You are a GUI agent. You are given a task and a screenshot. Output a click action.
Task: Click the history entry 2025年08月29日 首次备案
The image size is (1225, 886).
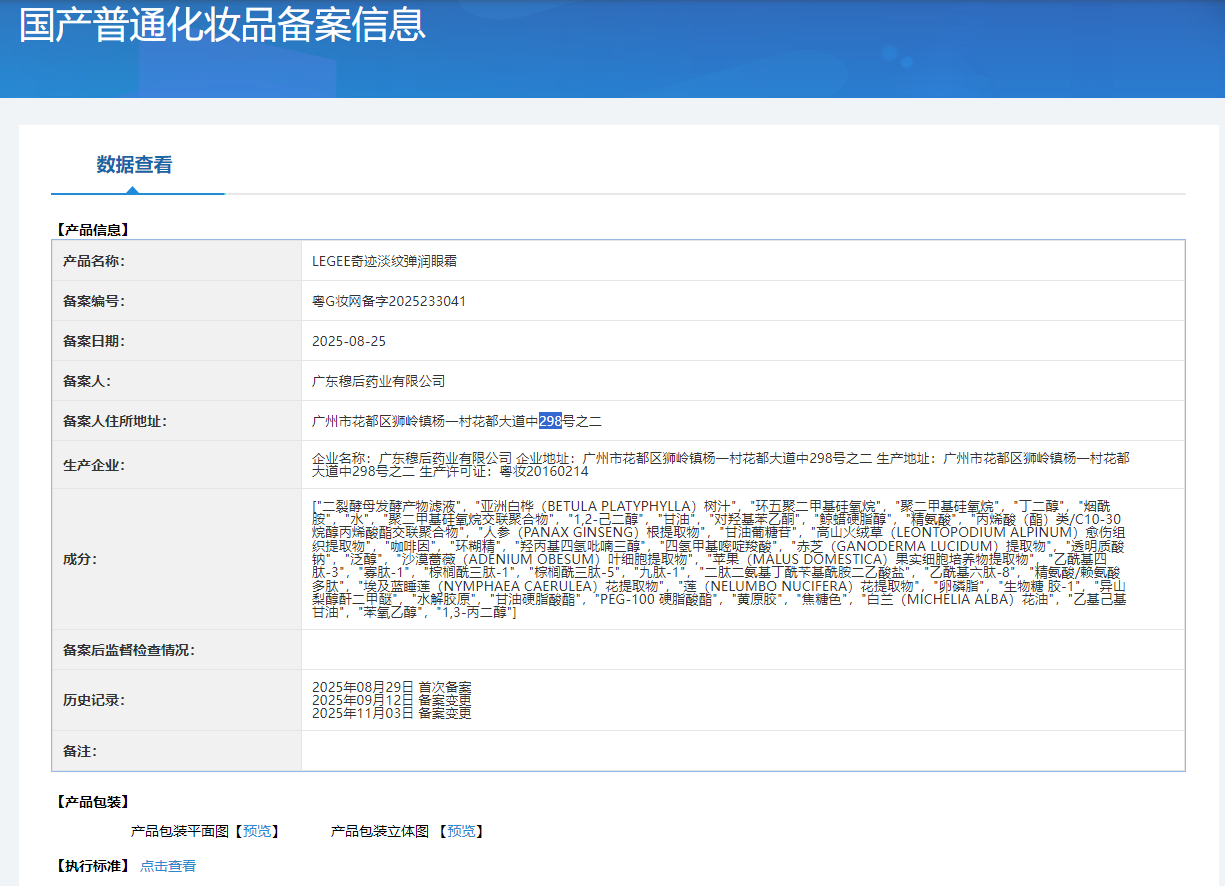click(x=391, y=687)
